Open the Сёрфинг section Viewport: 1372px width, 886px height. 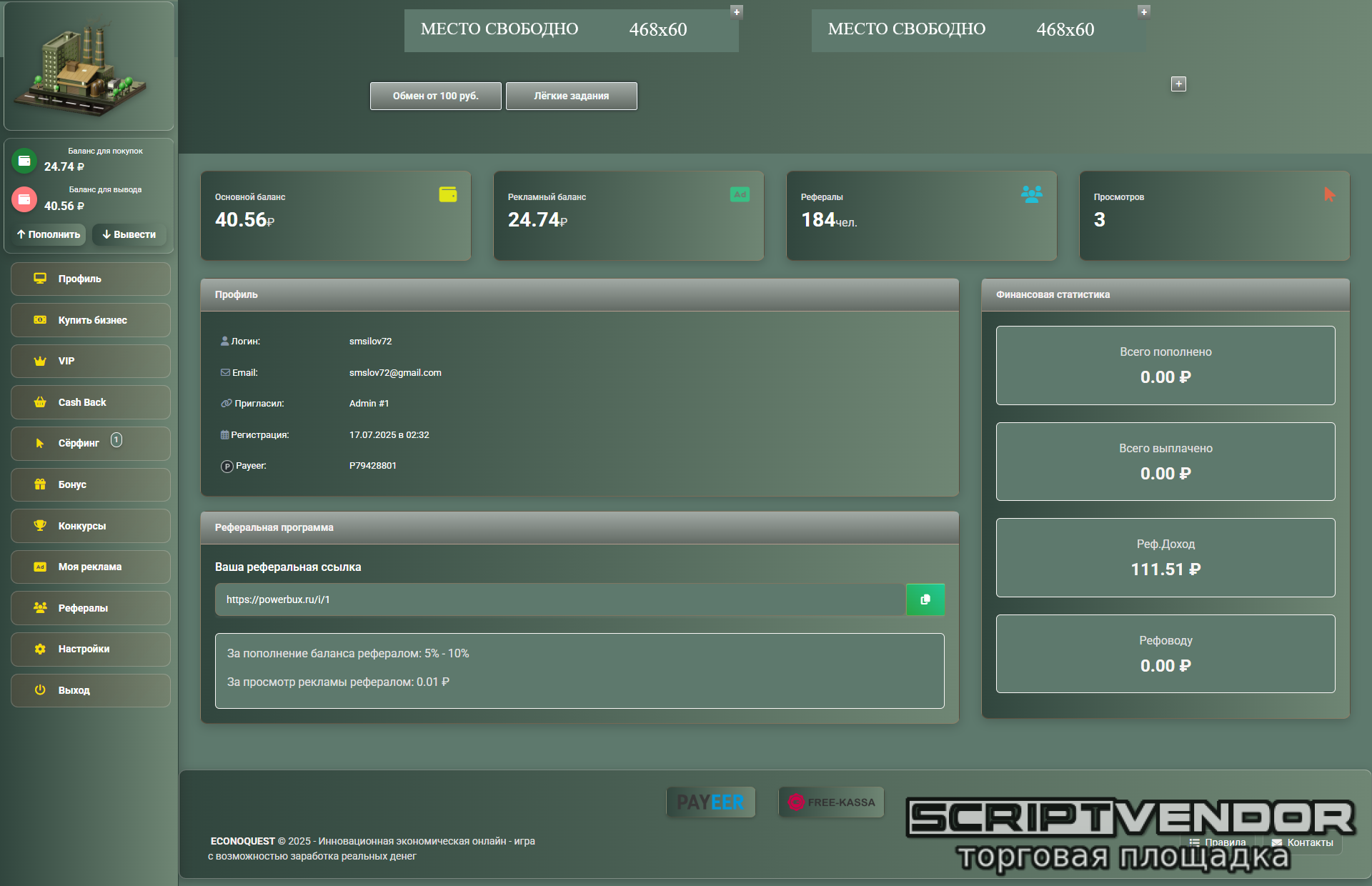point(91,443)
